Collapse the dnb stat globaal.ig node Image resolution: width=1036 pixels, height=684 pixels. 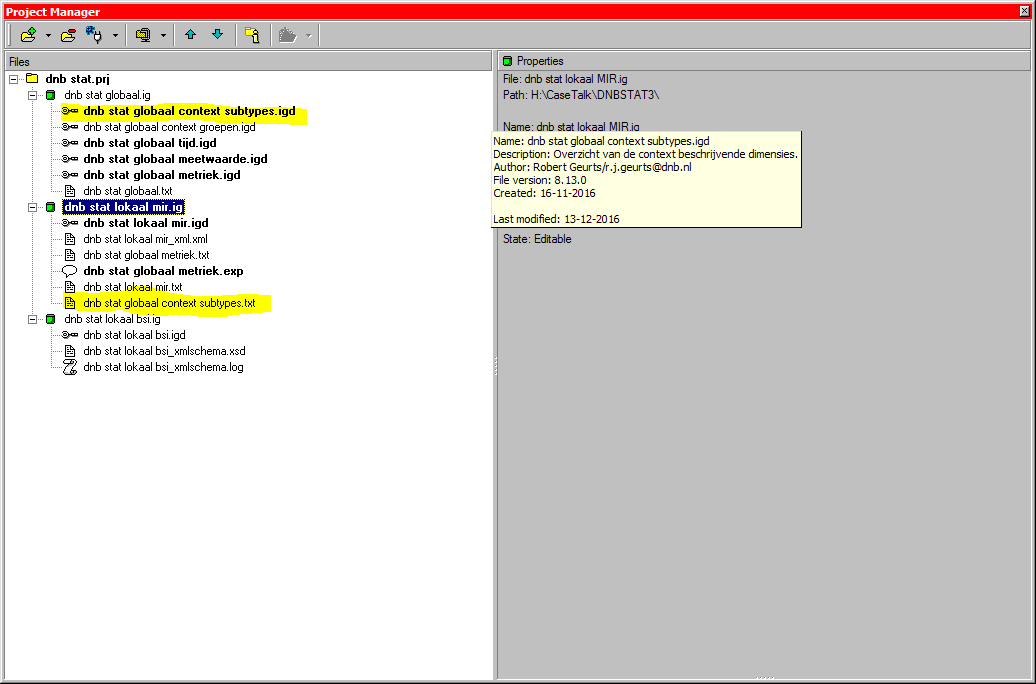coord(33,95)
